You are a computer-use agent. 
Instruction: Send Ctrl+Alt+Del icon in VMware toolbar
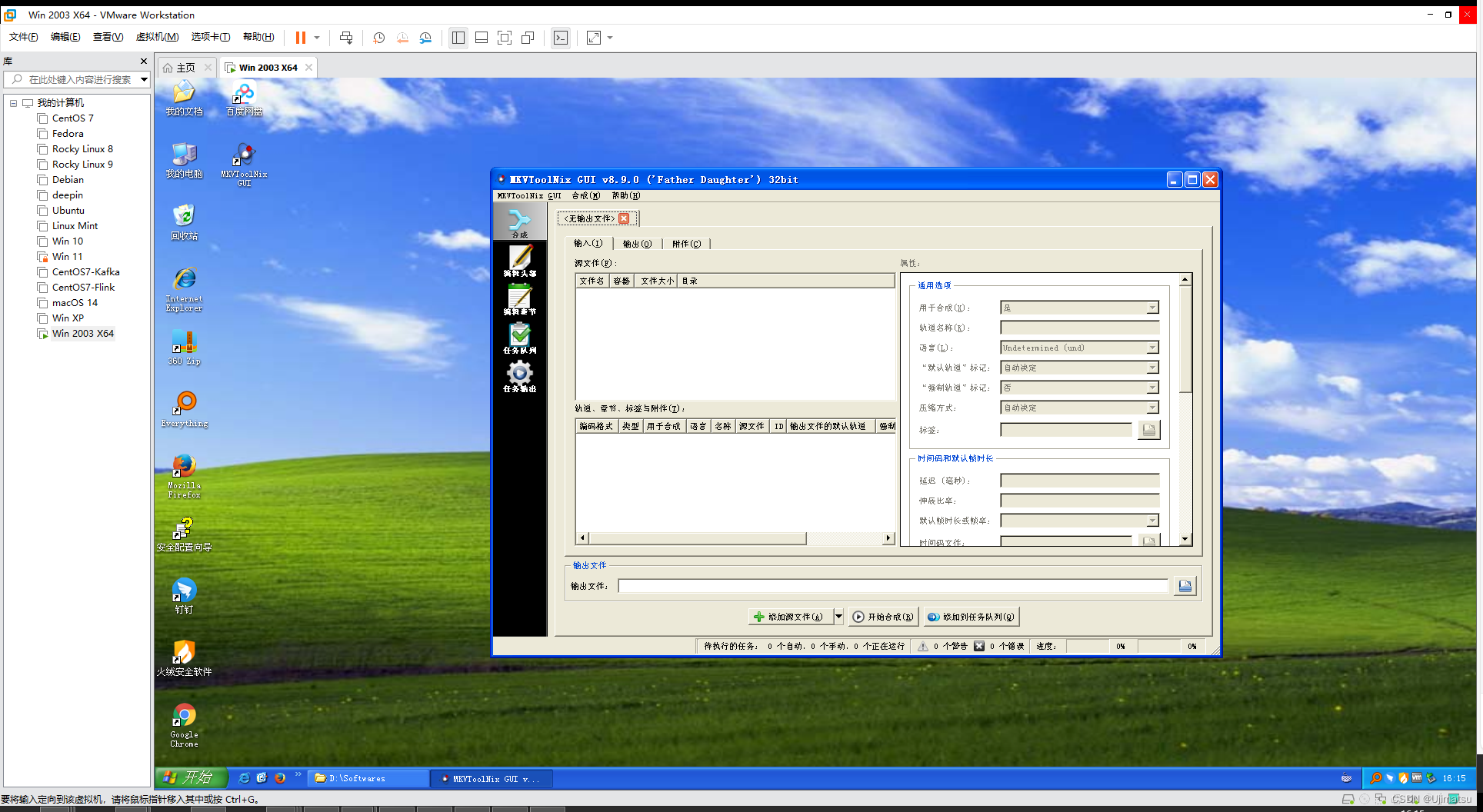(x=346, y=38)
